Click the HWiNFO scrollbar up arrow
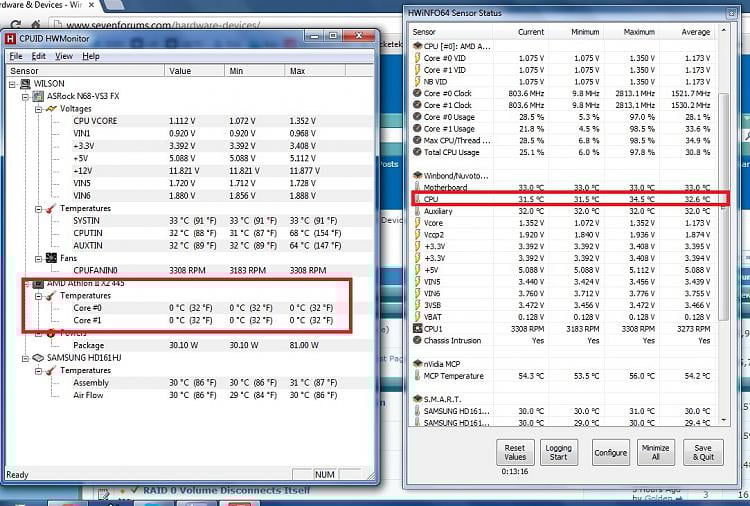The height and width of the screenshot is (506, 750). tap(724, 30)
